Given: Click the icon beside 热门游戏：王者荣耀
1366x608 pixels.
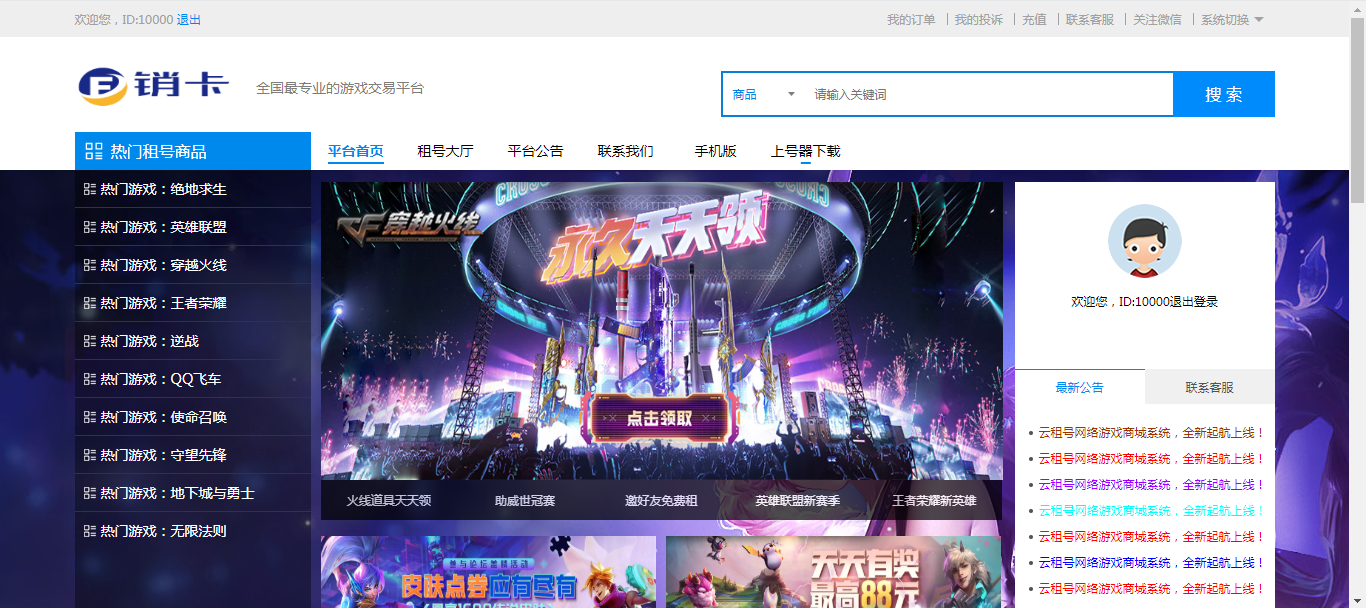Looking at the screenshot, I should point(90,303).
